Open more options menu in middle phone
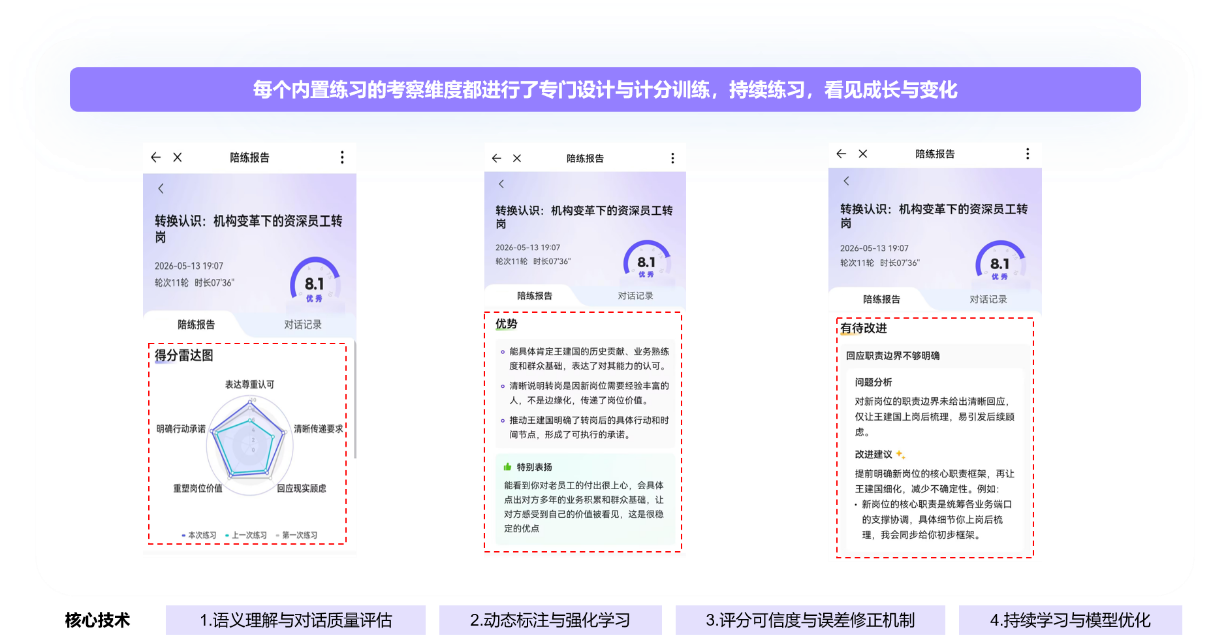The width and height of the screenshot is (1211, 640). (x=671, y=158)
